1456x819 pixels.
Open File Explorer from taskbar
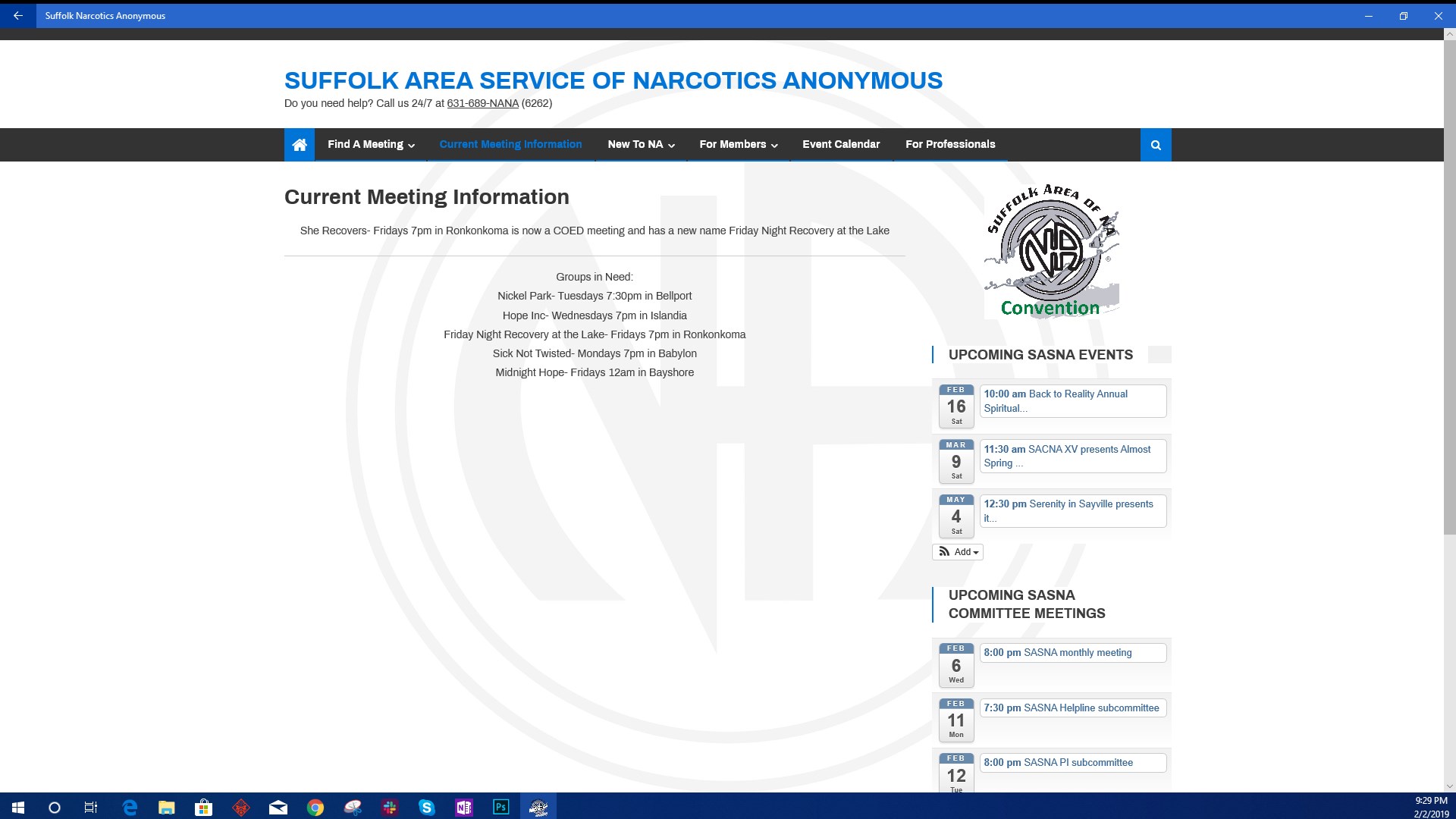pyautogui.click(x=167, y=808)
